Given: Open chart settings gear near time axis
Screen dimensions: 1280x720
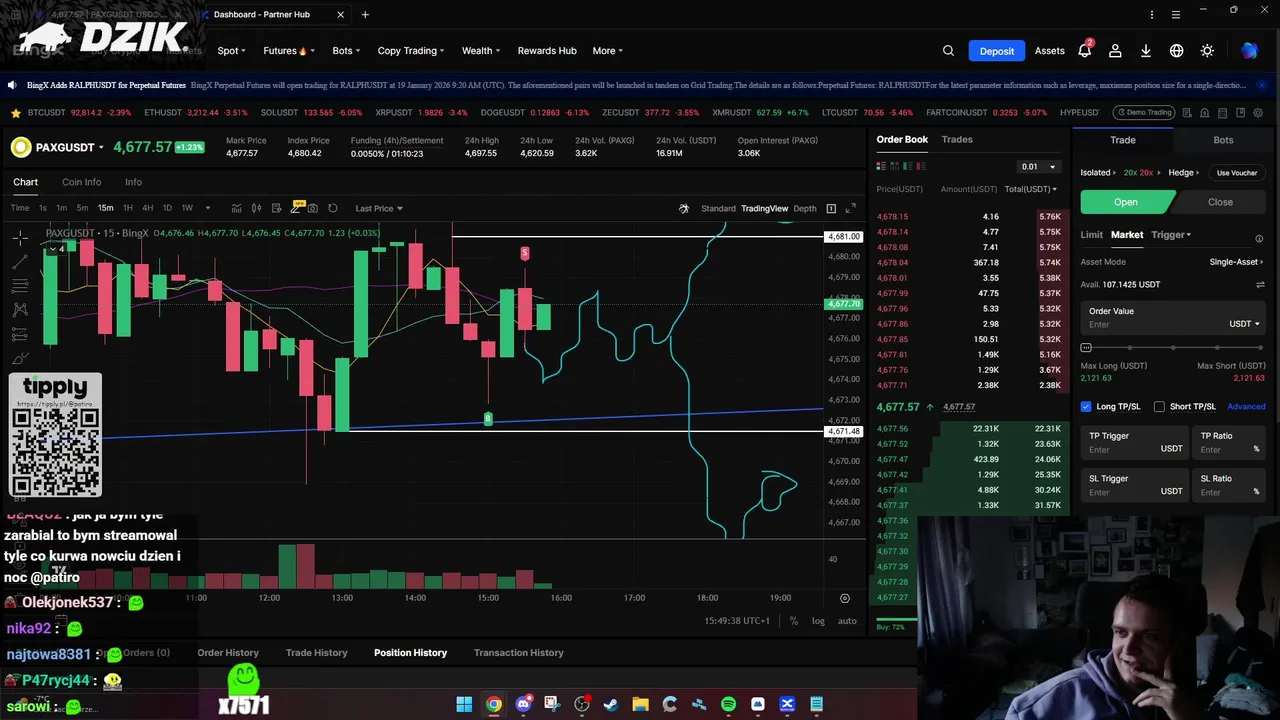Looking at the screenshot, I should tap(844, 598).
